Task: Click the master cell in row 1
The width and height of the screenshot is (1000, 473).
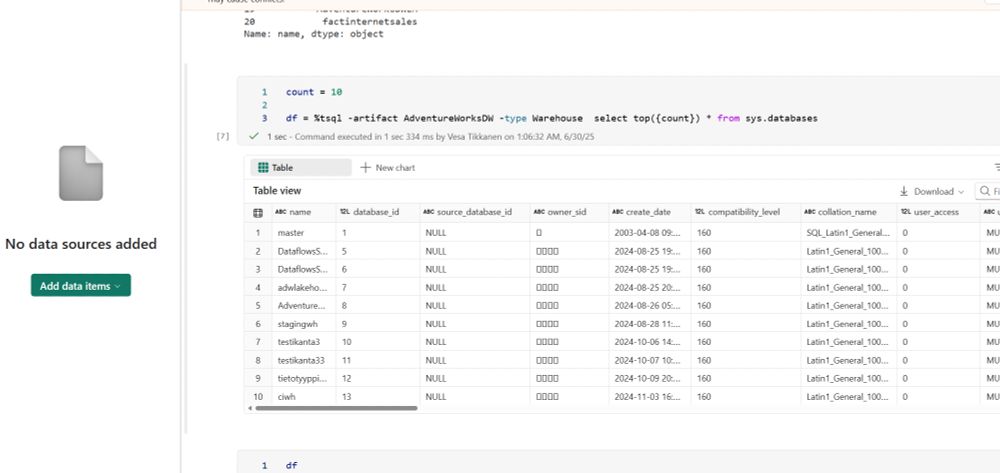Action: 304,233
